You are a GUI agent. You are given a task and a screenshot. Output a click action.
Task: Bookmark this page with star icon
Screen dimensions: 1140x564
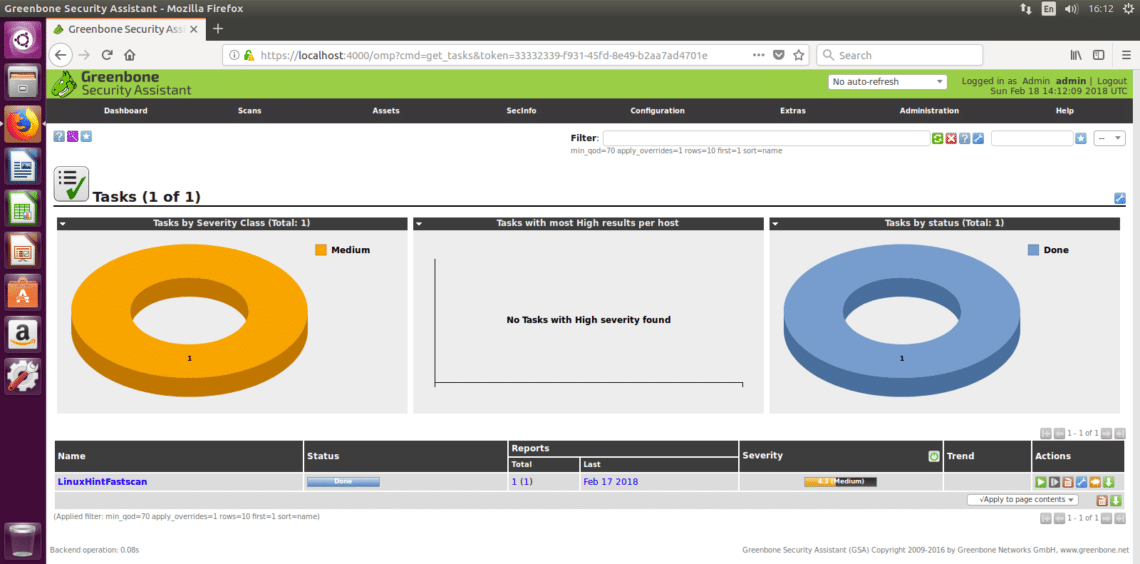click(x=798, y=55)
